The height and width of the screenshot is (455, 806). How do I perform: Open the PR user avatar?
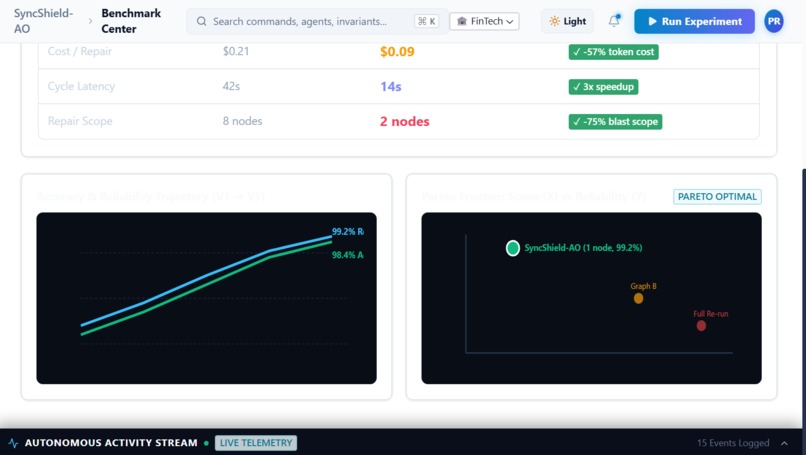pos(774,21)
